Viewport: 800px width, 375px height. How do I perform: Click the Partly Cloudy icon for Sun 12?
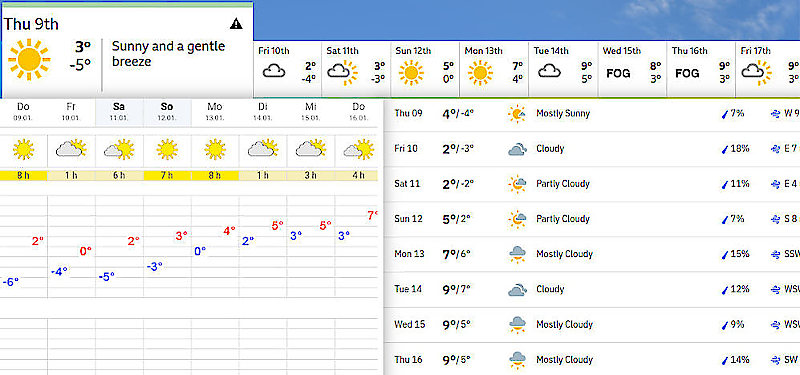517,219
